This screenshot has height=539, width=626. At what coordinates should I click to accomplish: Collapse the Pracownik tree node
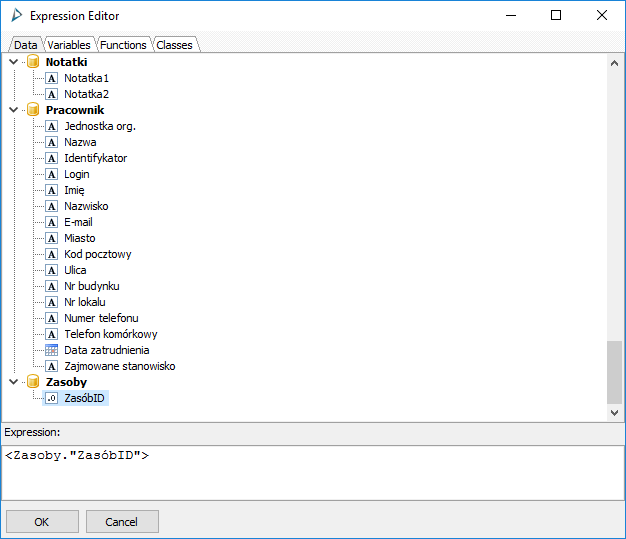(x=13, y=110)
